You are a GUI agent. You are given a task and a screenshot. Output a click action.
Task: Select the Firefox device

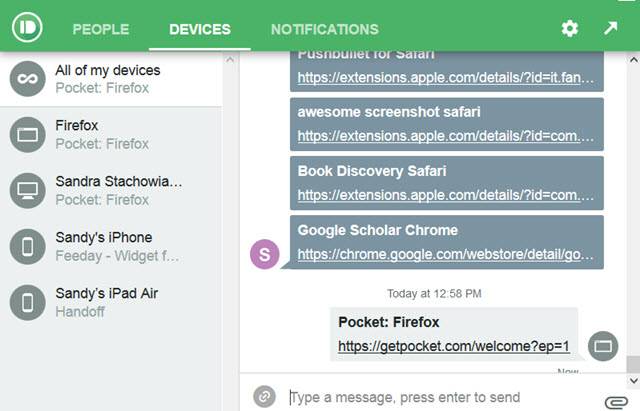pyautogui.click(x=110, y=135)
